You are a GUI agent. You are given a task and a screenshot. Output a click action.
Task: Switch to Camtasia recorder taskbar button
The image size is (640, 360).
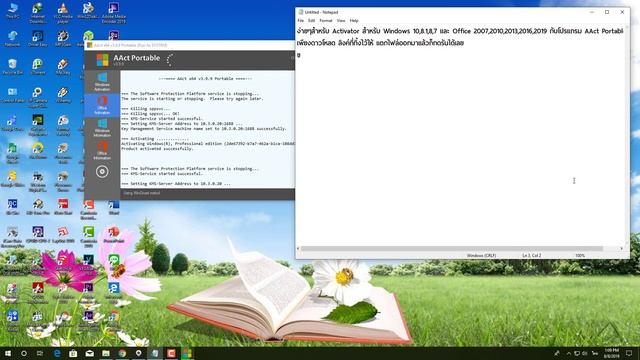tap(171, 353)
